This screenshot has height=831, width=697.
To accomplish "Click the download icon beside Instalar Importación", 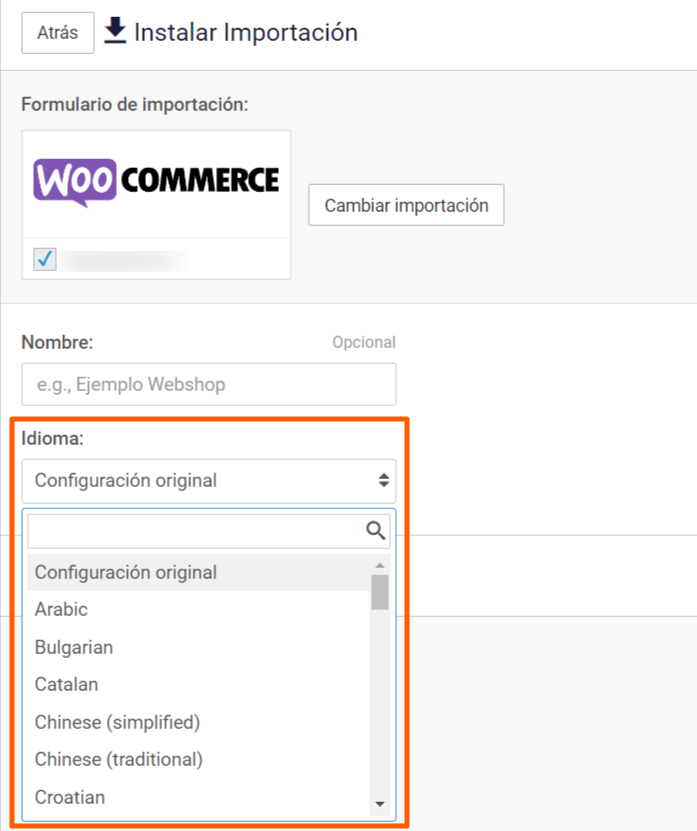I will (x=115, y=30).
